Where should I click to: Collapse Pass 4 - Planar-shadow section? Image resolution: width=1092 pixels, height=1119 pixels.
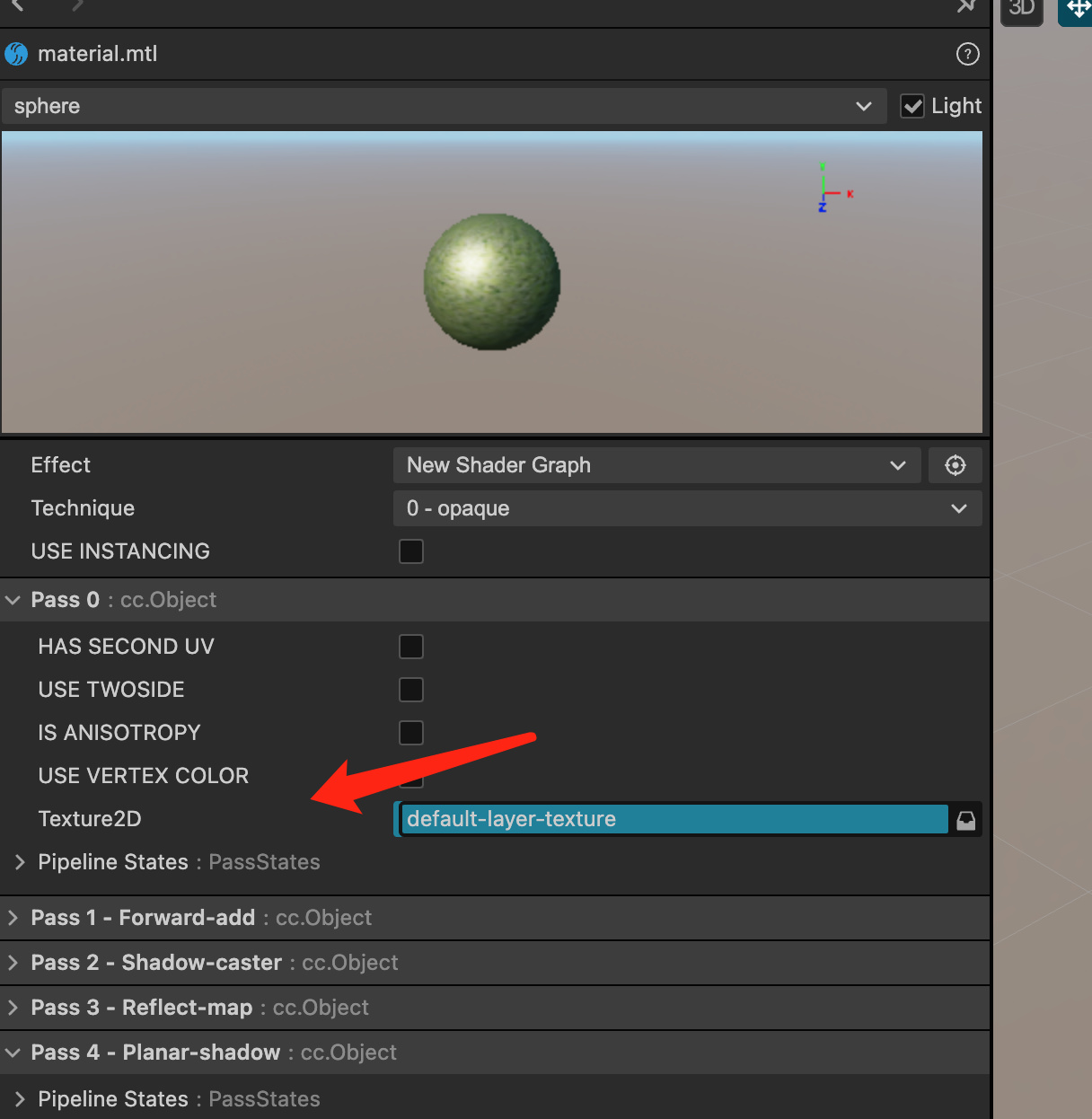(13, 1053)
